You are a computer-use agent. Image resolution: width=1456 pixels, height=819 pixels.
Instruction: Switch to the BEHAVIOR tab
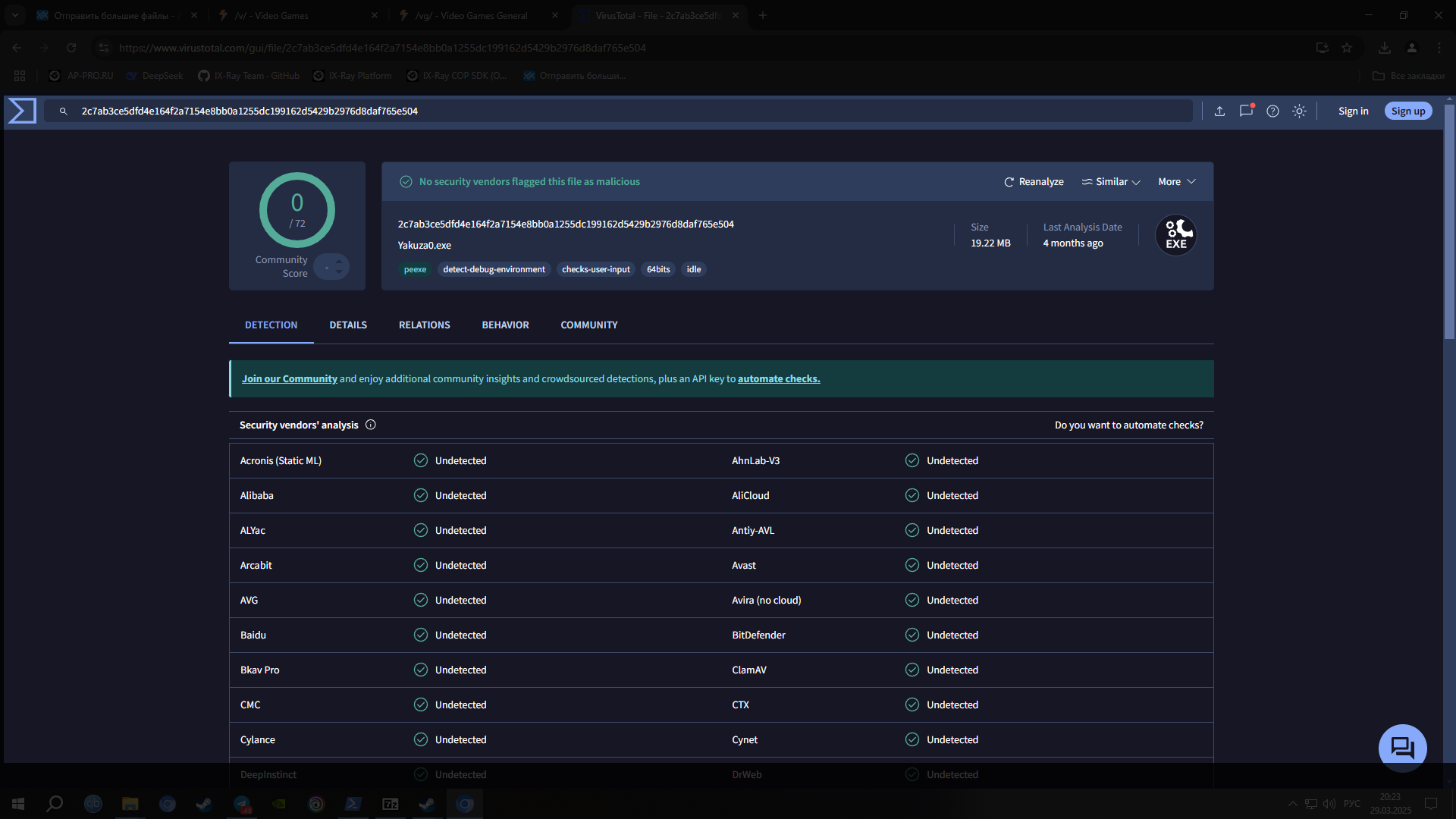tap(506, 325)
